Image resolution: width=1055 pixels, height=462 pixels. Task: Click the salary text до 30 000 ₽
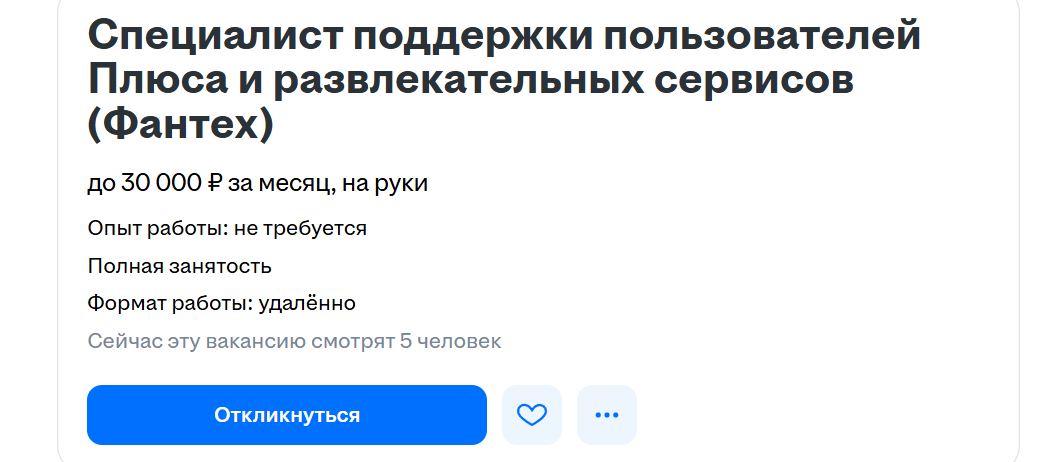[155, 183]
